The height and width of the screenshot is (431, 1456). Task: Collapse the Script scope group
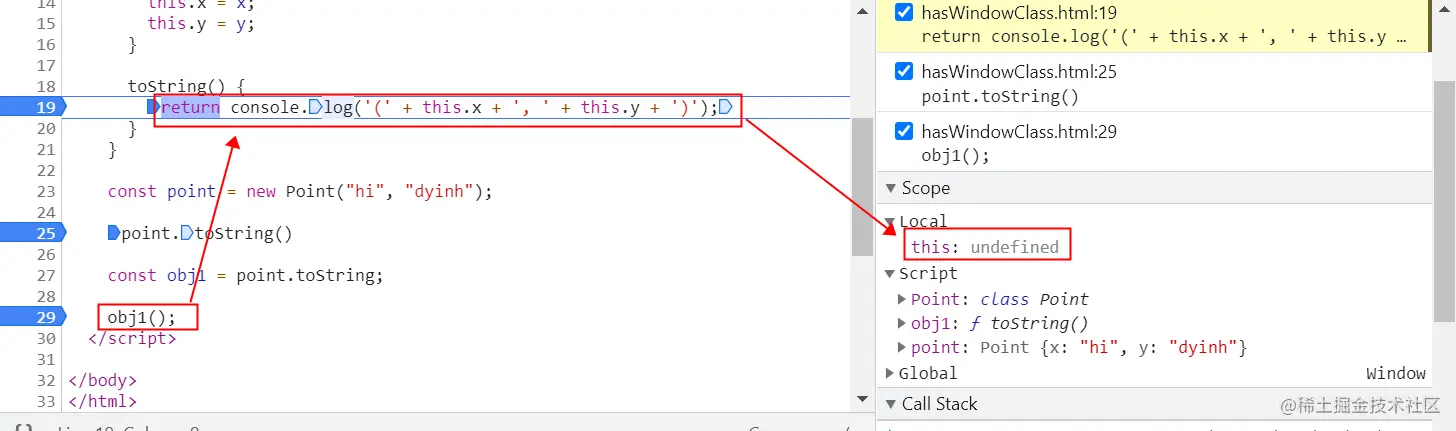pyautogui.click(x=890, y=274)
